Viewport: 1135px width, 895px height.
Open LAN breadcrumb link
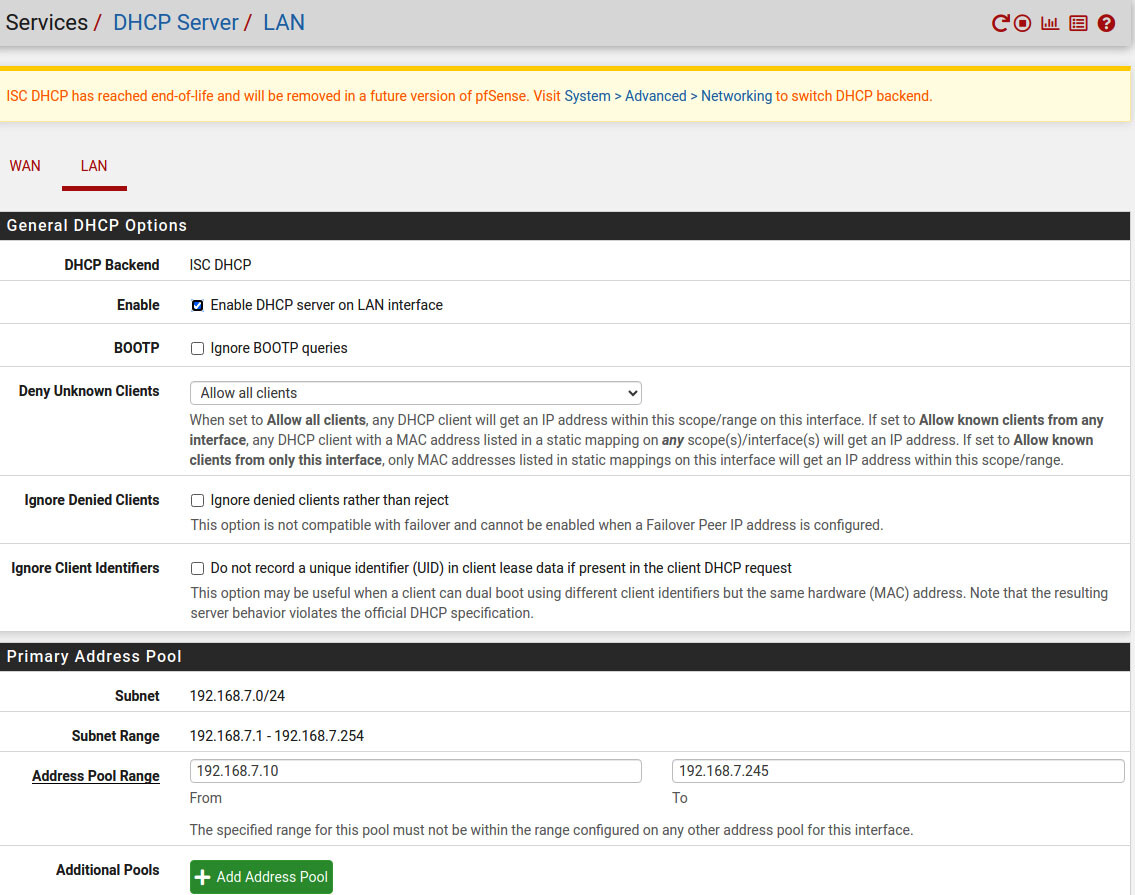click(284, 22)
